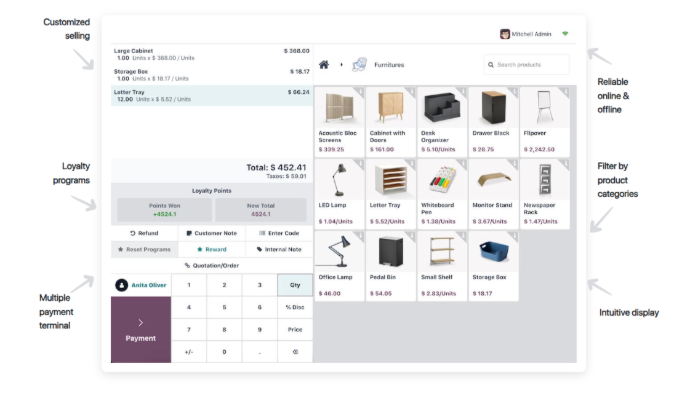Open Quotation/Order button
The image size is (690, 395).
point(212,265)
